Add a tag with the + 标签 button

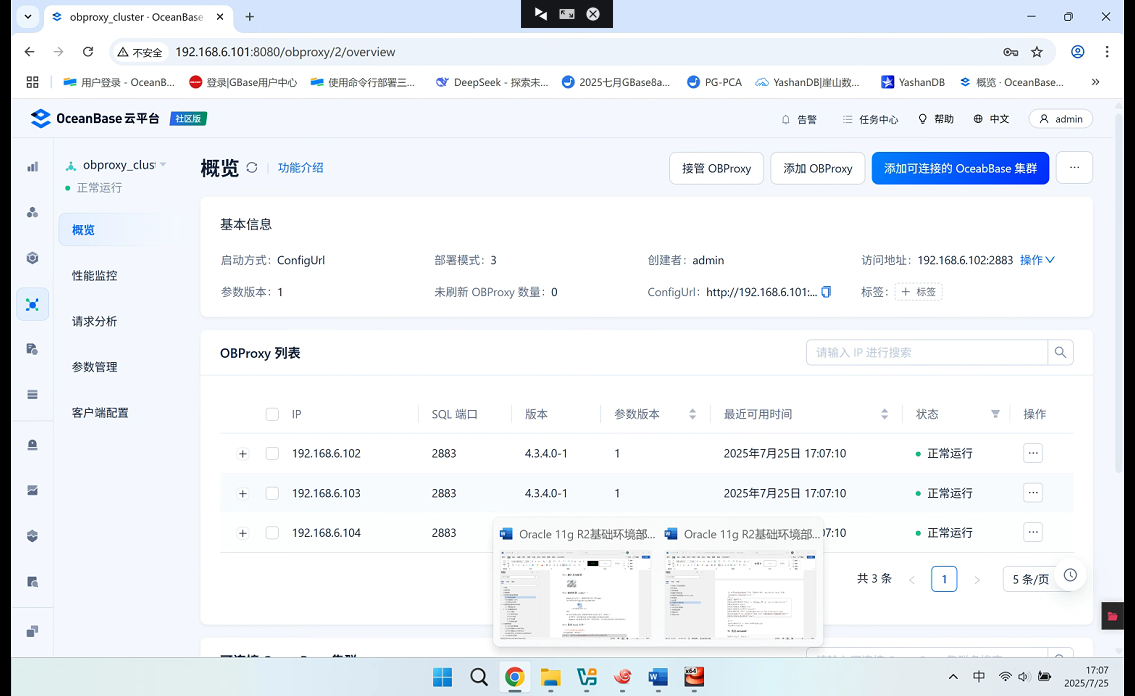click(x=919, y=292)
